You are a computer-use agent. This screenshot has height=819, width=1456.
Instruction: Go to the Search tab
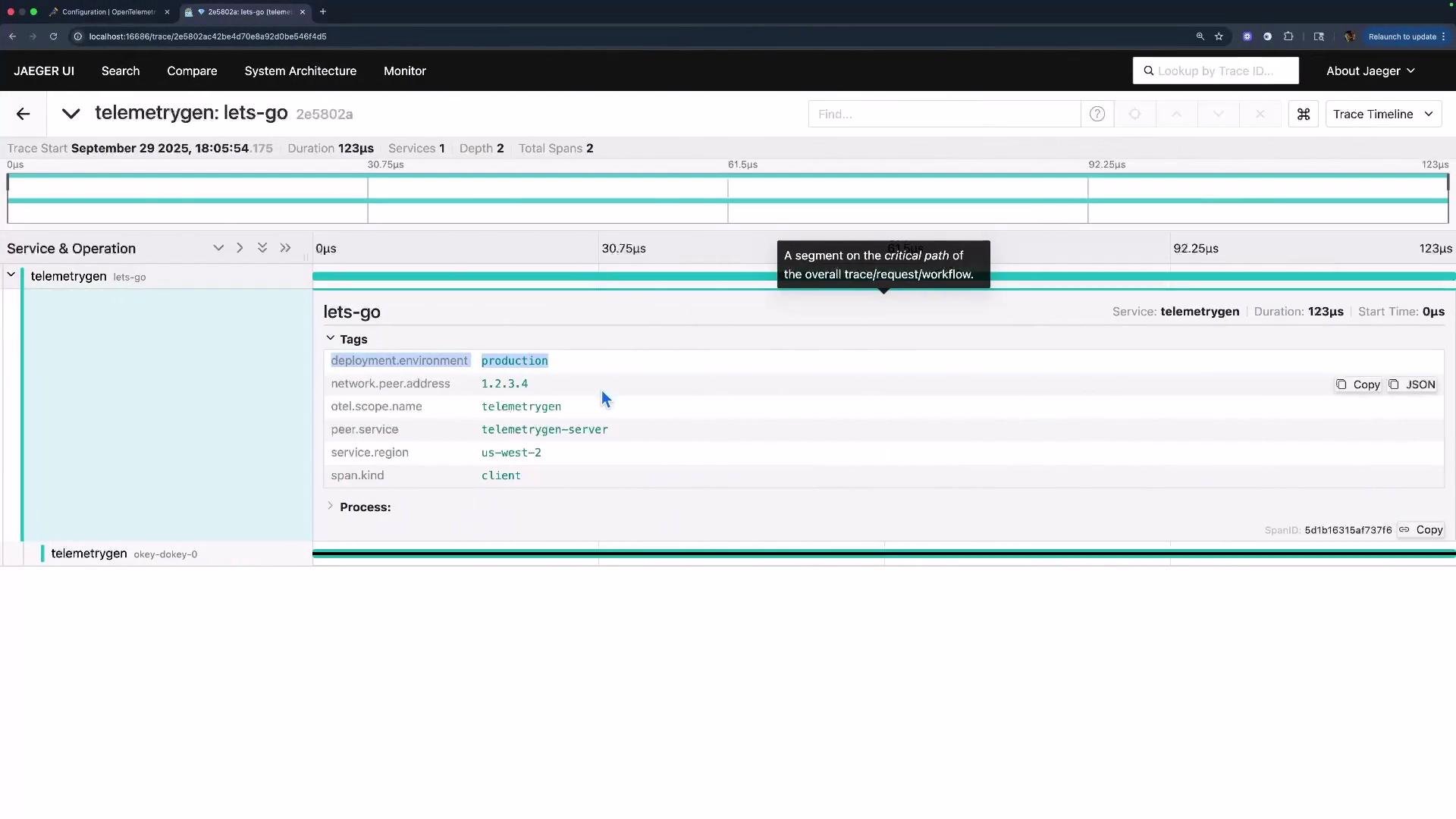[x=121, y=71]
